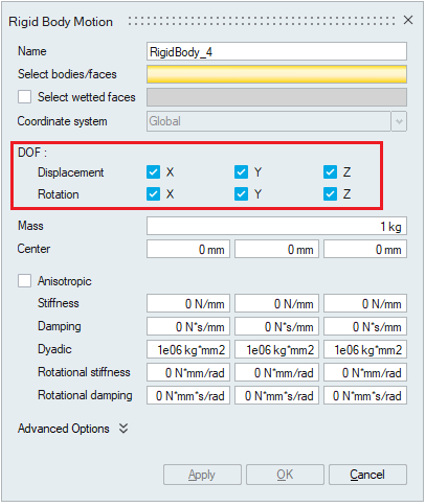Image resolution: width=425 pixels, height=503 pixels.
Task: Click the second Rotational stiffness field
Action: [x=276, y=372]
